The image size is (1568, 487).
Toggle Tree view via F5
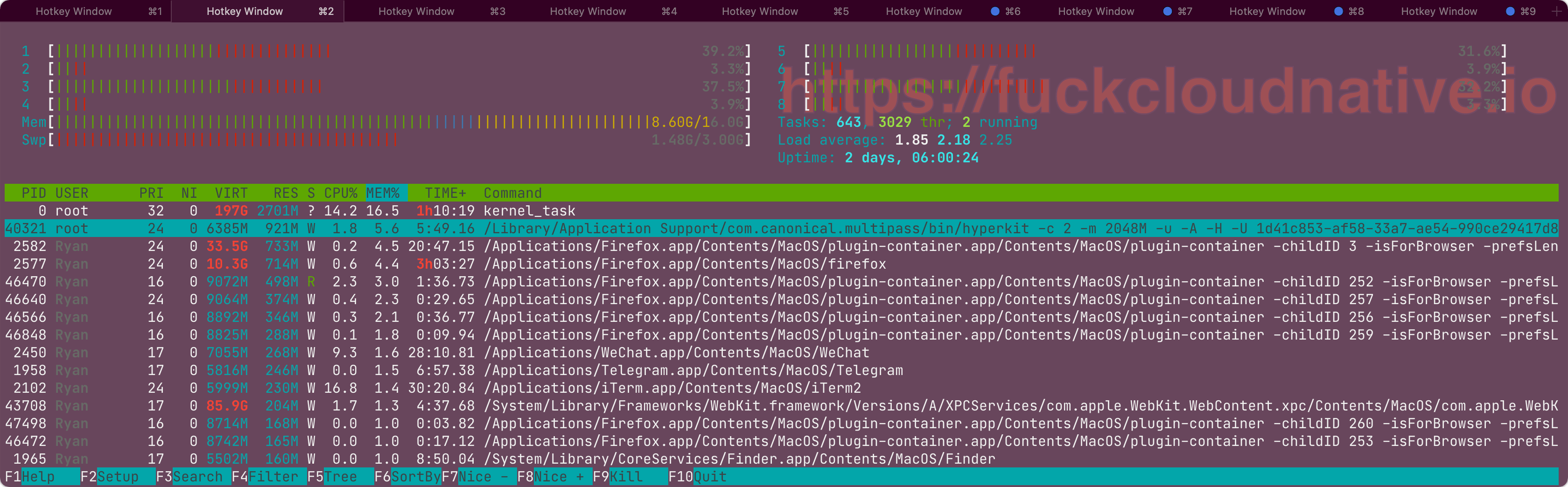coord(341,477)
